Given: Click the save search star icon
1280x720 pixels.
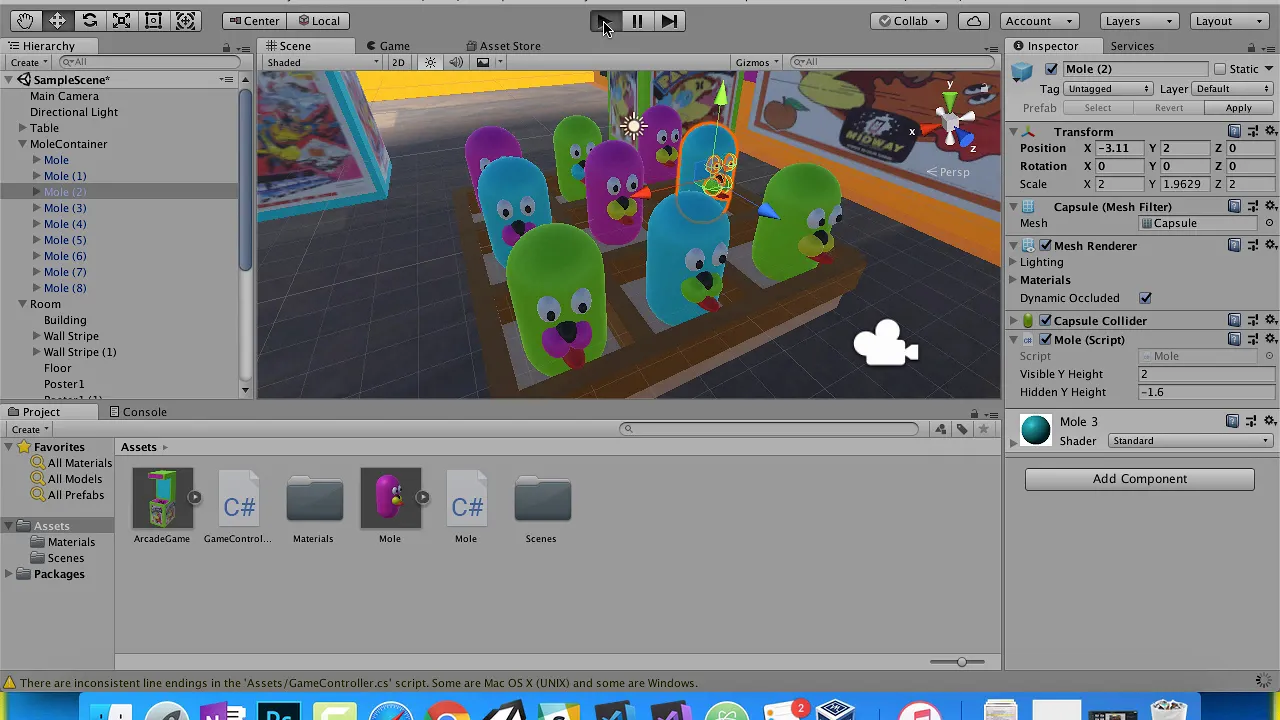Looking at the screenshot, I should [984, 429].
